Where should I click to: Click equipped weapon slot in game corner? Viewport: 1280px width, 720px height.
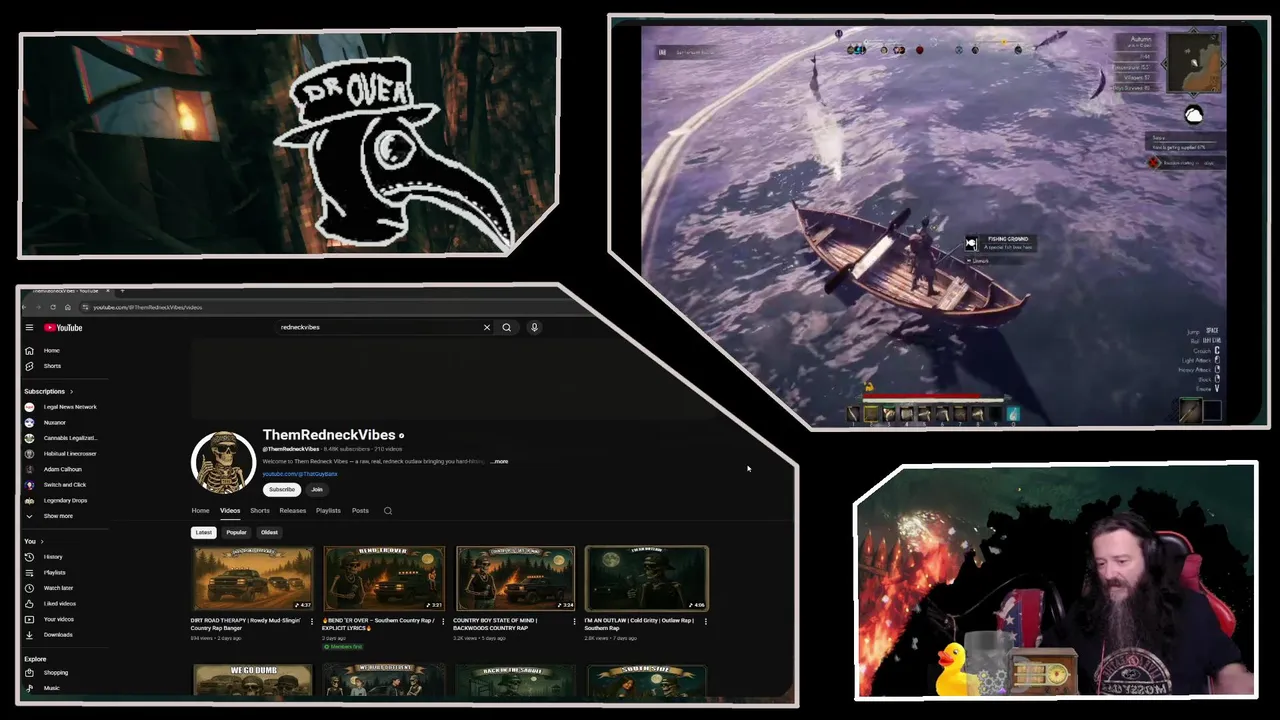tap(1191, 410)
